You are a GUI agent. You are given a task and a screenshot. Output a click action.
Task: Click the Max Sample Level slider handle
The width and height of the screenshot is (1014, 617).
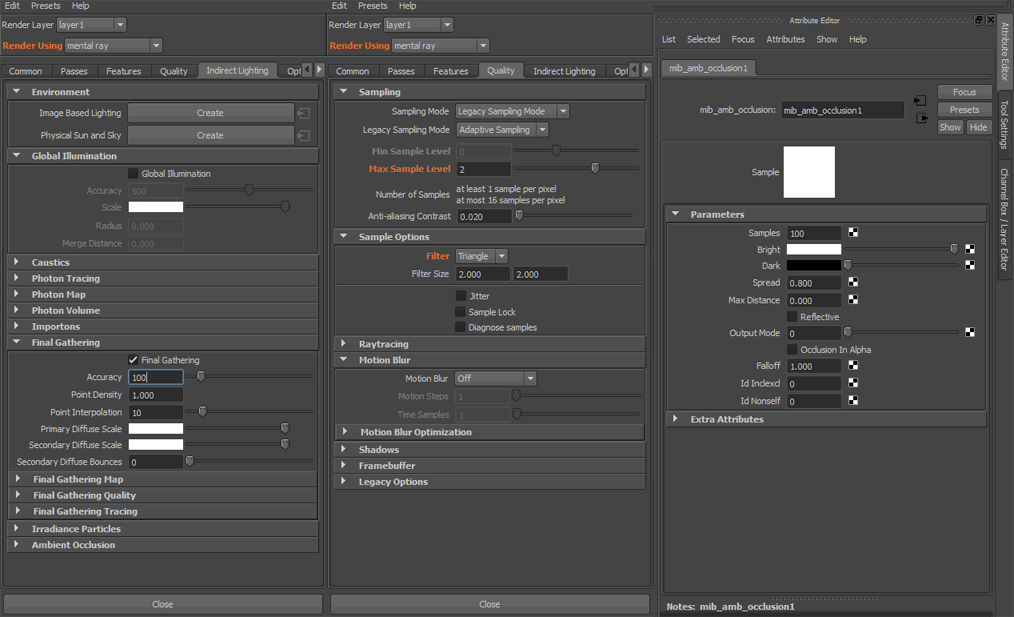tap(595, 168)
